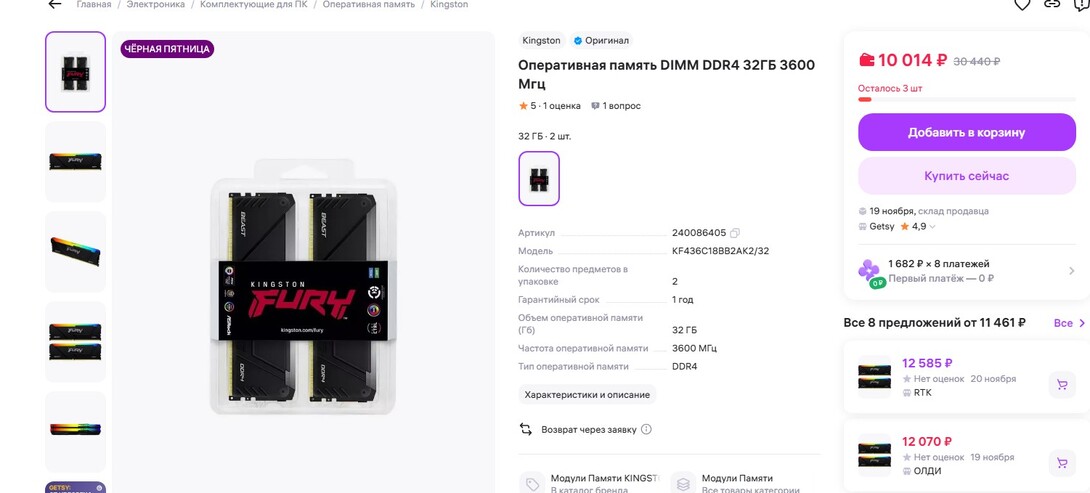Screen dimensions: 1090x493
Task: Click the back arrow icon
Action: coord(55,4)
